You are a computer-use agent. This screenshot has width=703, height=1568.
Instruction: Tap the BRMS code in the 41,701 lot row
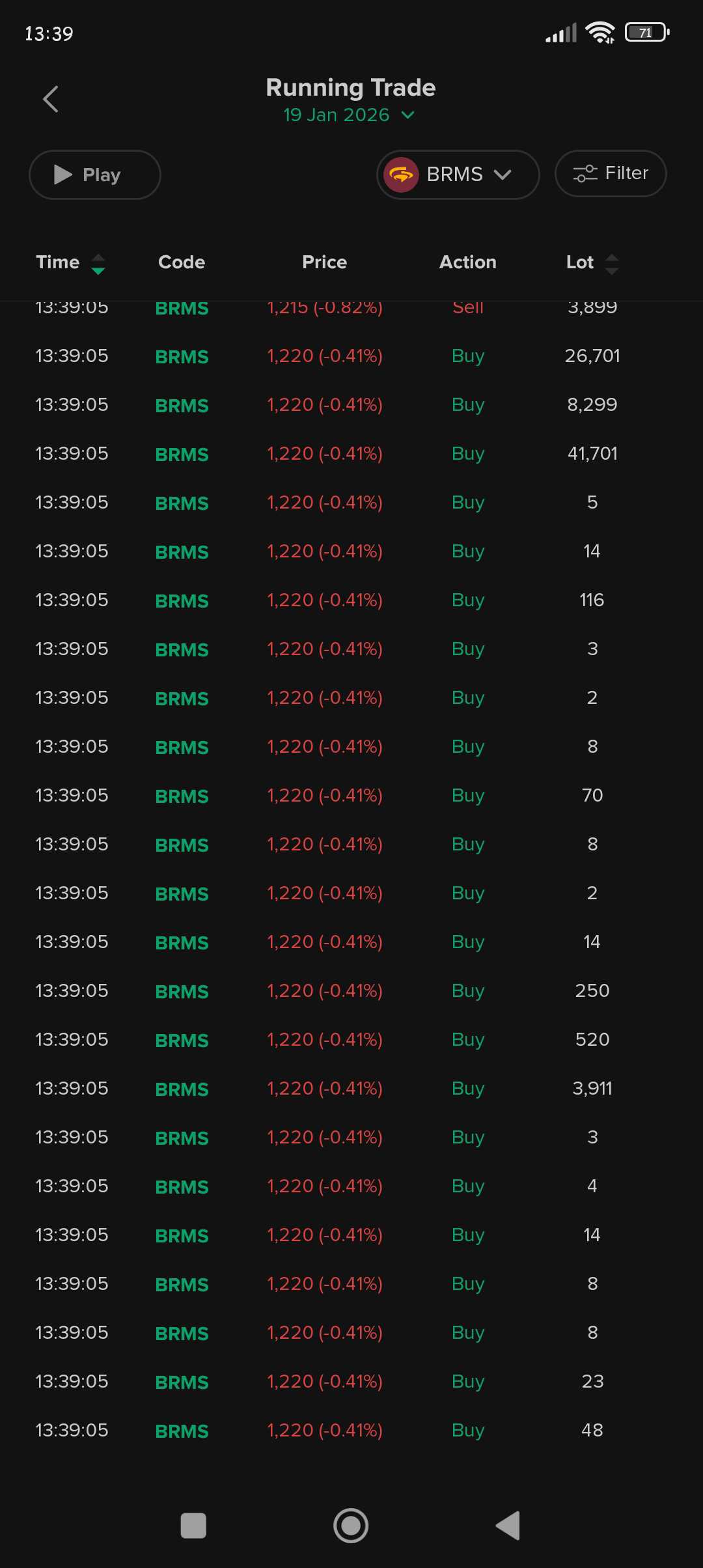coord(182,455)
